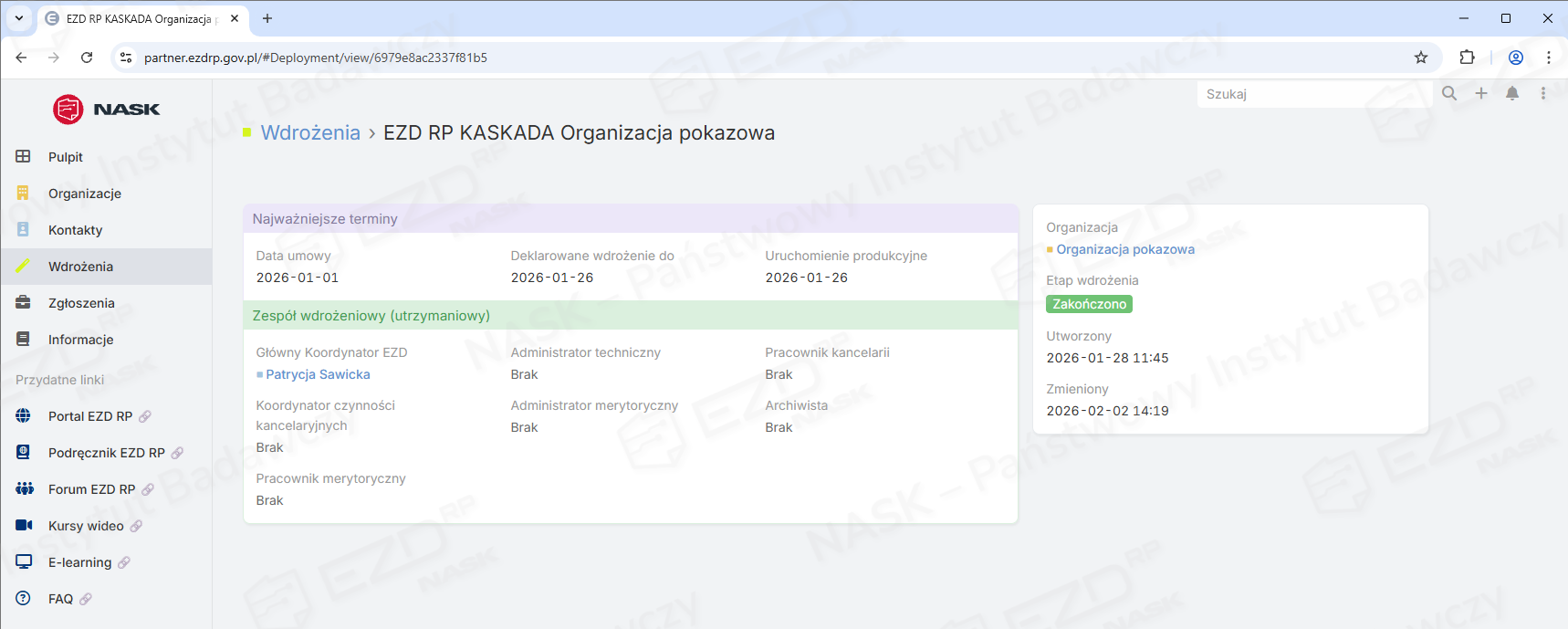1568x629 pixels.
Task: Open the browser profile icon
Action: [x=1516, y=58]
